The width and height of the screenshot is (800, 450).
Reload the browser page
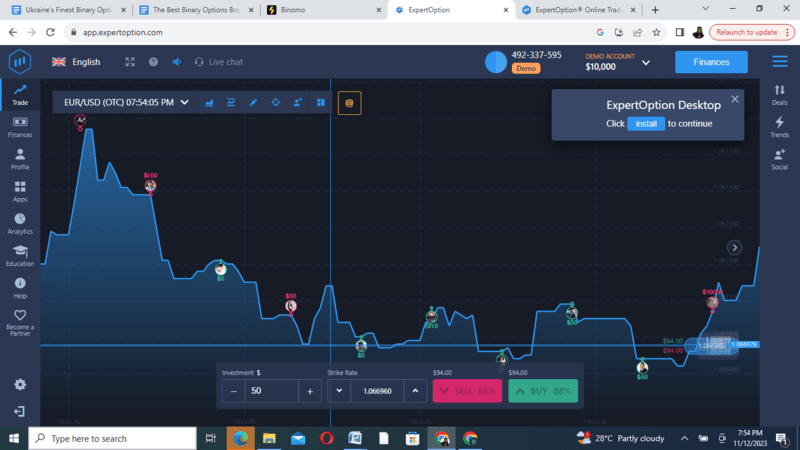click(x=50, y=32)
